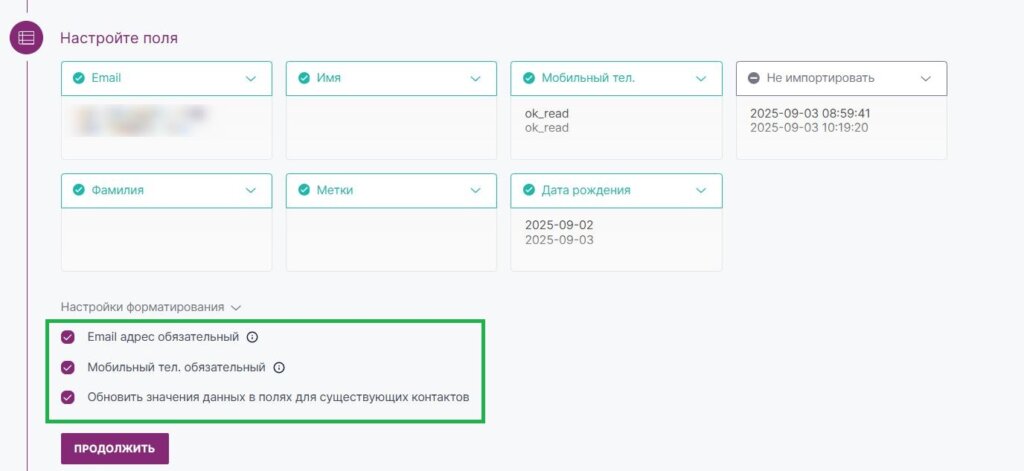This screenshot has height=471, width=1024.
Task: Click checkmark icon on Мобильный тел. field
Action: click(x=529, y=78)
